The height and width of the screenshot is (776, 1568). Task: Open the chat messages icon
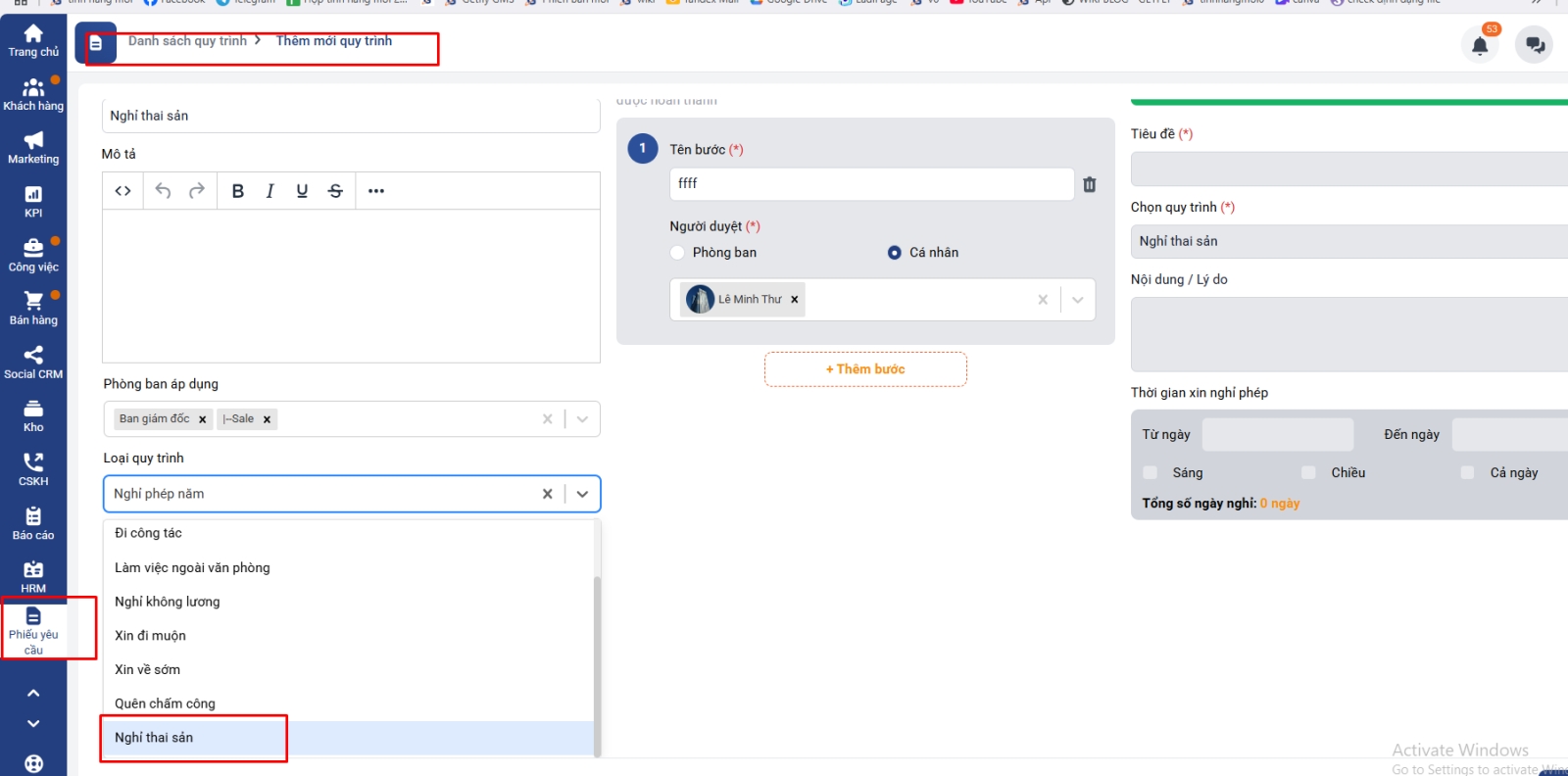click(x=1534, y=45)
